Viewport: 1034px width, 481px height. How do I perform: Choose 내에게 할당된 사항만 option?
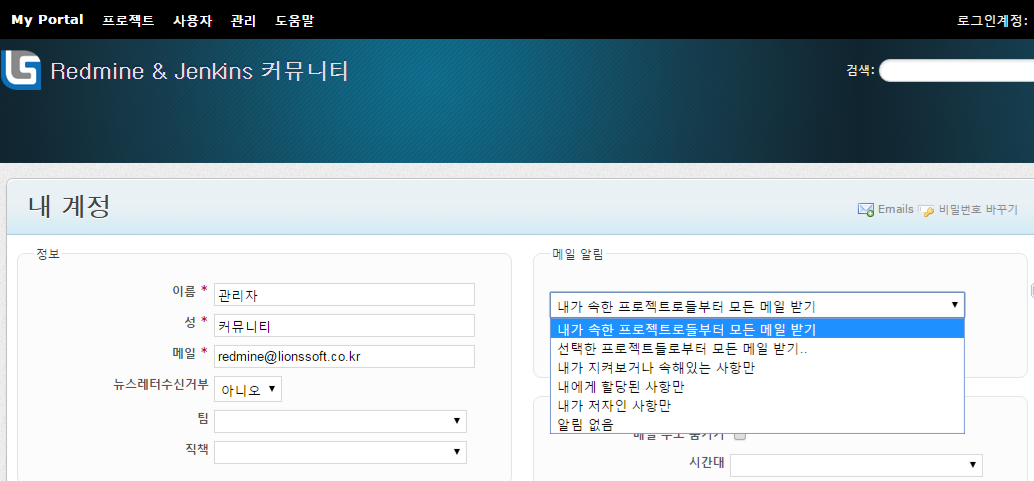tap(620, 386)
